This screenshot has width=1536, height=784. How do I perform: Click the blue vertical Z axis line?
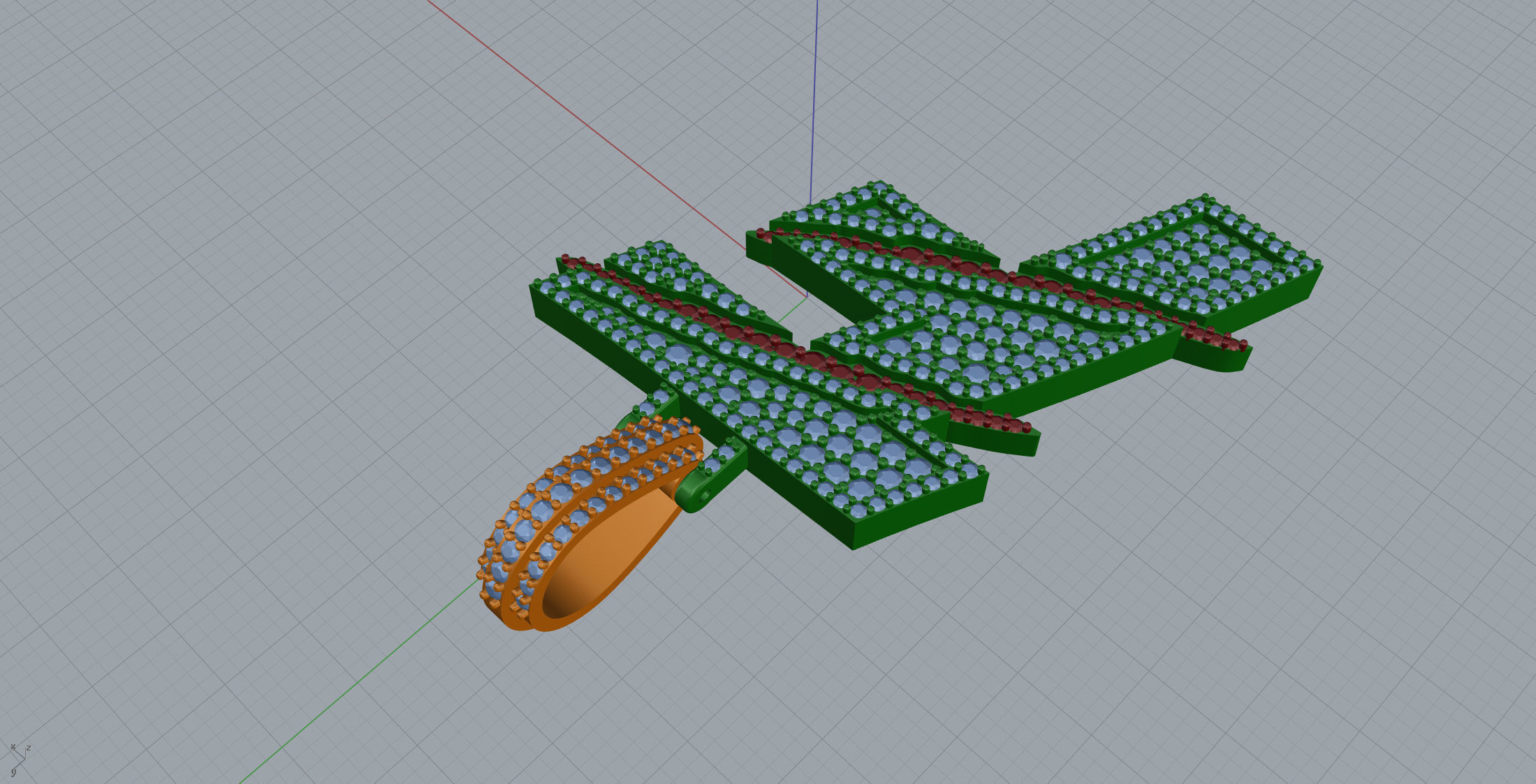pos(814,101)
